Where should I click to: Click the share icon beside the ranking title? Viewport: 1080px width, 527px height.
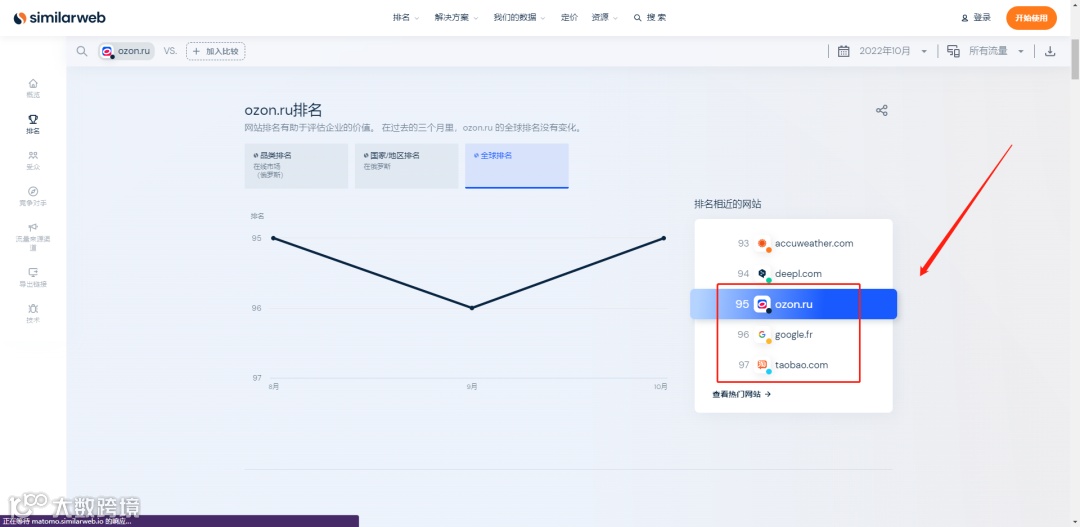coord(881,110)
